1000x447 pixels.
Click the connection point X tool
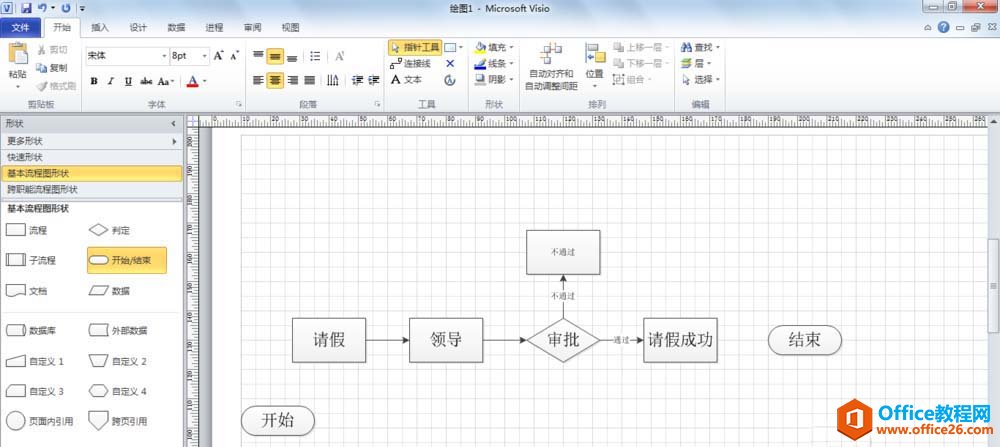pos(450,64)
